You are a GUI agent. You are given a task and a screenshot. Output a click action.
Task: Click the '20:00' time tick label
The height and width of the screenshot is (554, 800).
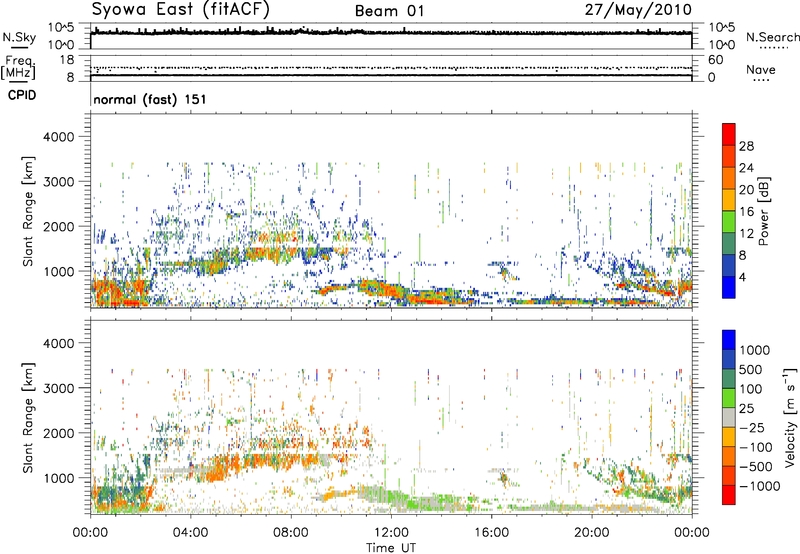(591, 533)
